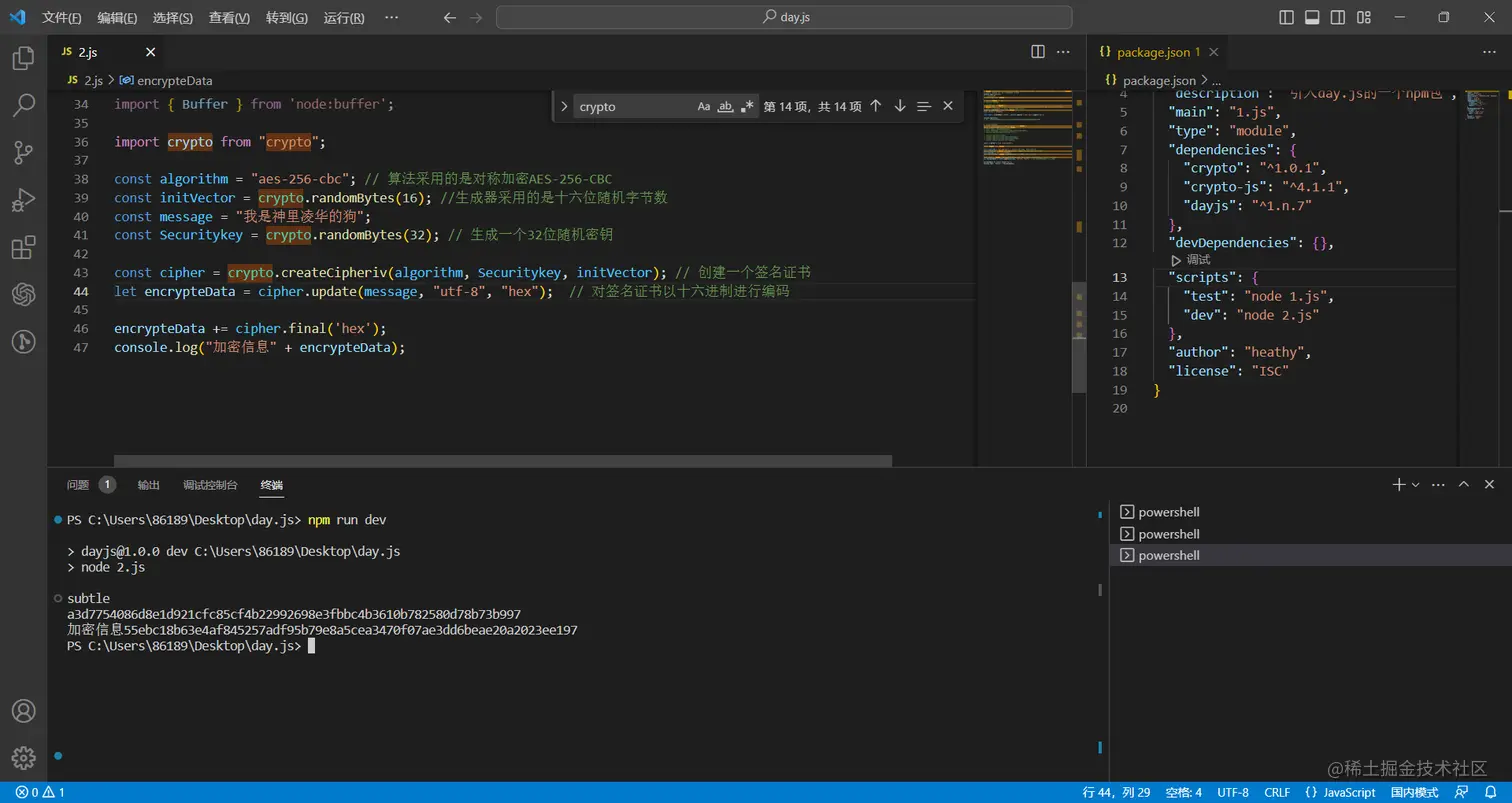This screenshot has height=803, width=1512.
Task: Switch to the 输出 panel tab
Action: (149, 485)
